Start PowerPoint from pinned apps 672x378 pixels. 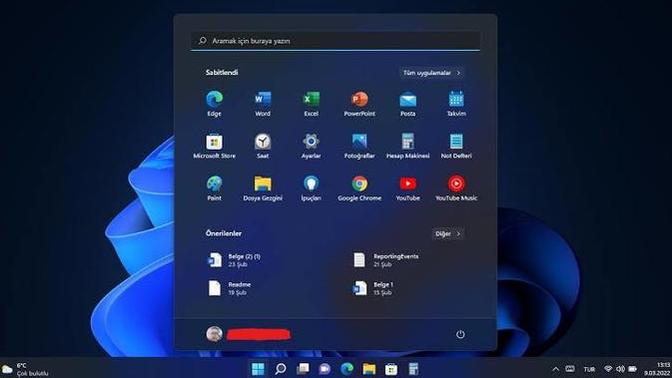click(359, 104)
